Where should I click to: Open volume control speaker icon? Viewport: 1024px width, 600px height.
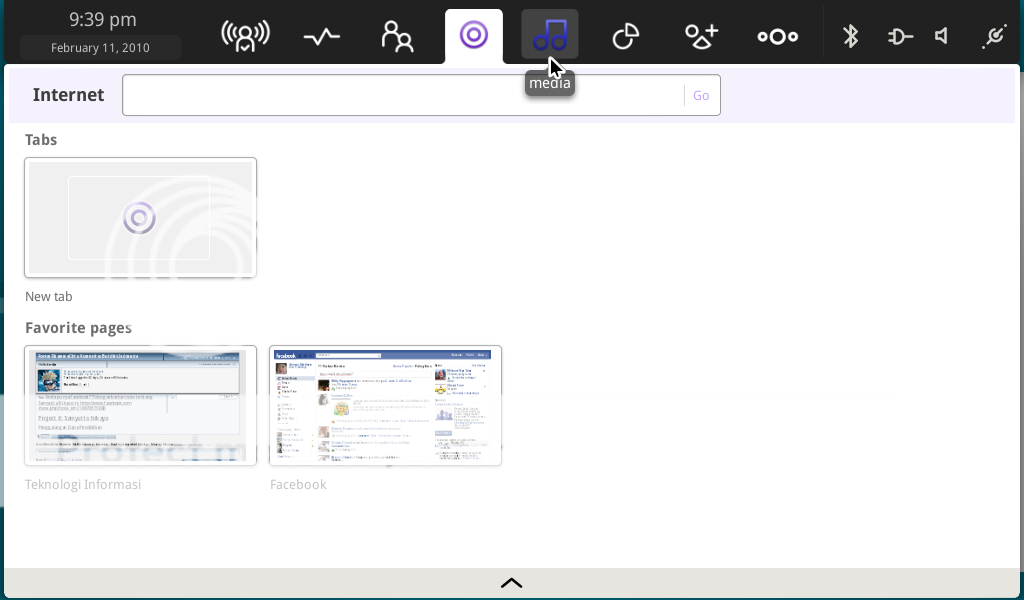click(942, 37)
